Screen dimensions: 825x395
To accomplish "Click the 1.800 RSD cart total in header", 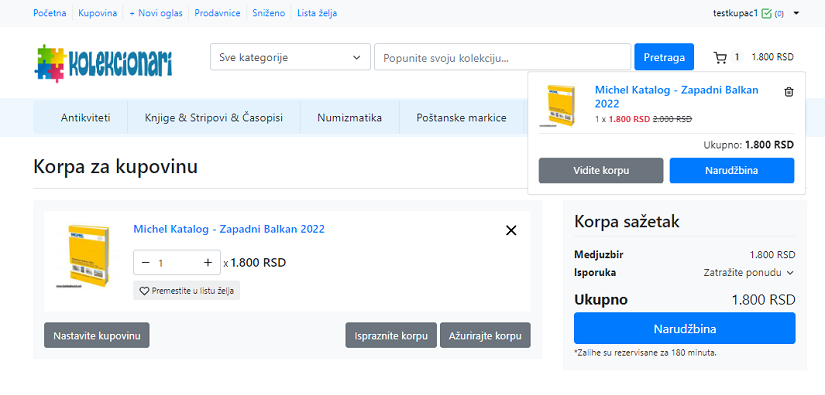I will [x=772, y=57].
